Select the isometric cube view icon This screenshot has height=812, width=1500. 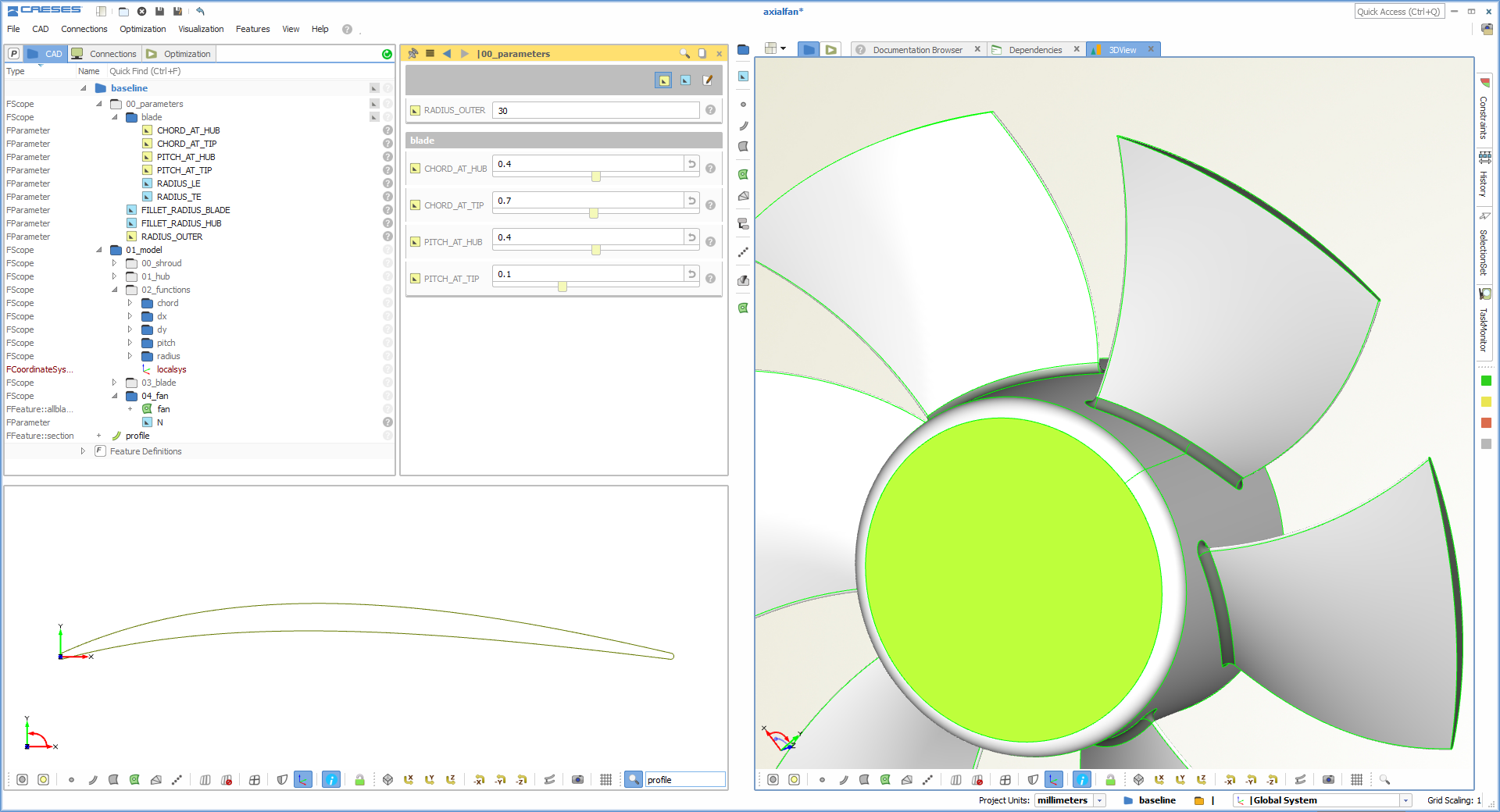coord(1138,779)
